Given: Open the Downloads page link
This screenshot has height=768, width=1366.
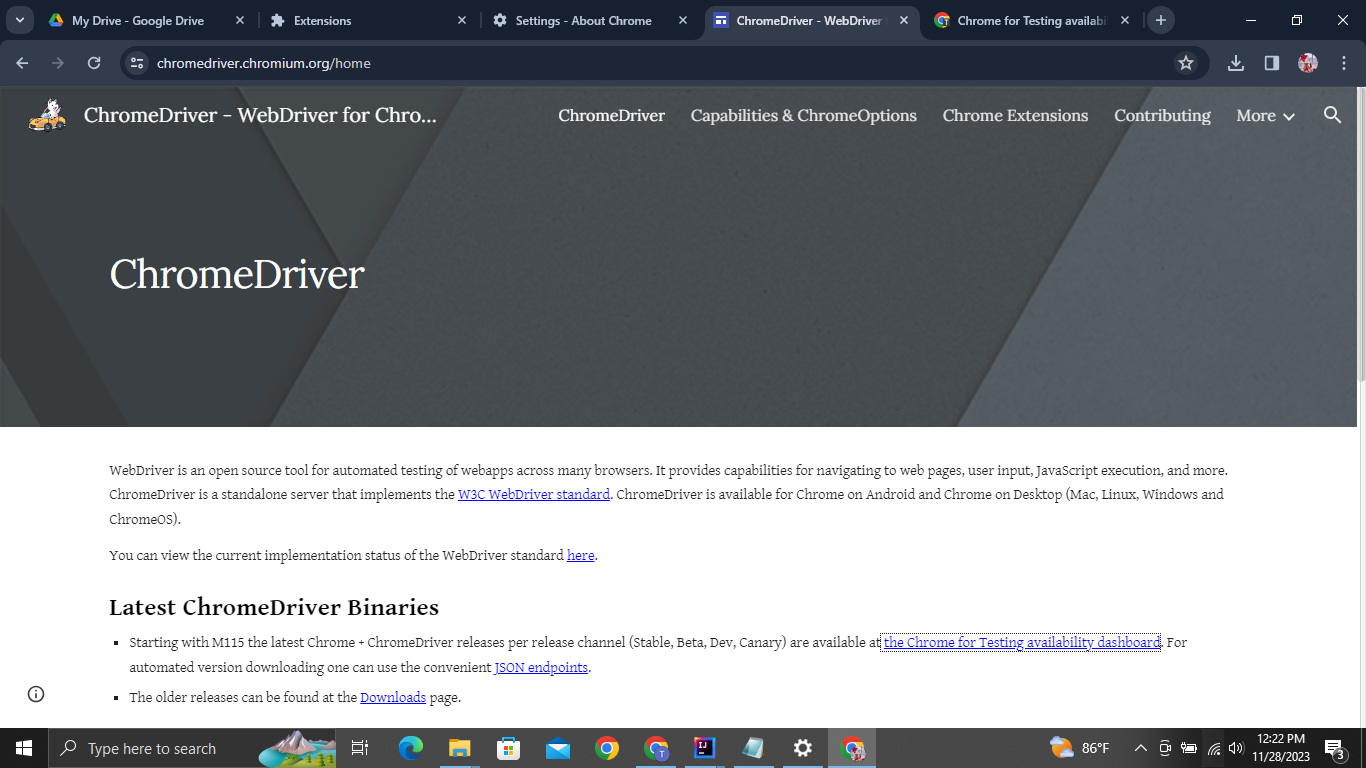Looking at the screenshot, I should 393,697.
